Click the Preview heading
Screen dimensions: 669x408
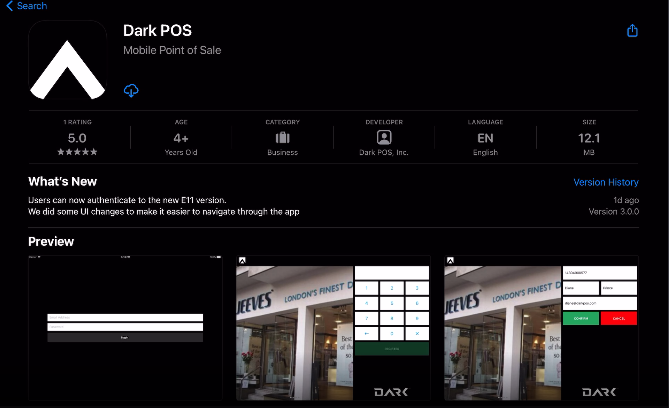coord(51,242)
